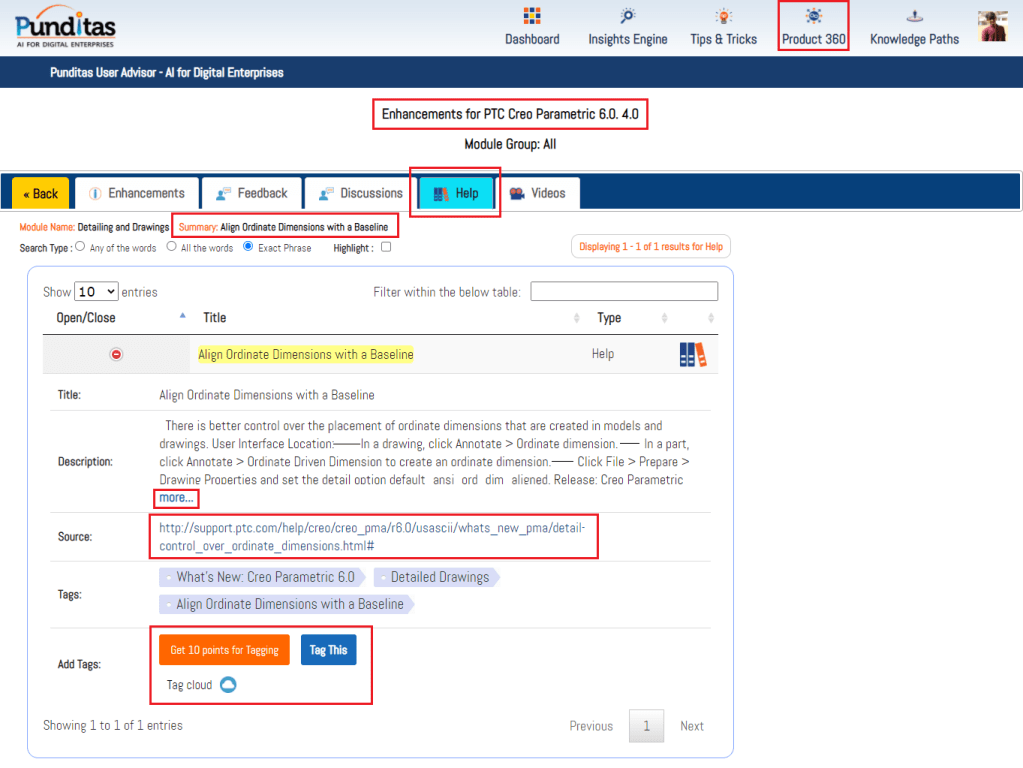Open the Insights Engine icon
The height and width of the screenshot is (768, 1023).
[627, 17]
